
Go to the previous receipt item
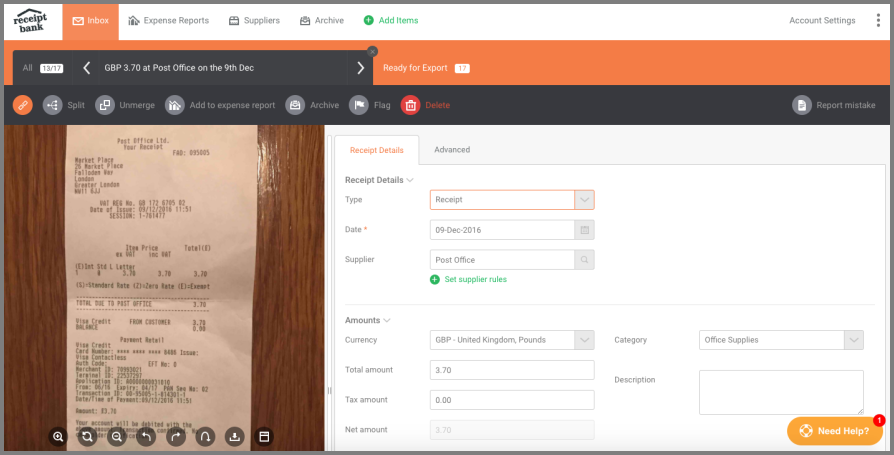(x=87, y=68)
